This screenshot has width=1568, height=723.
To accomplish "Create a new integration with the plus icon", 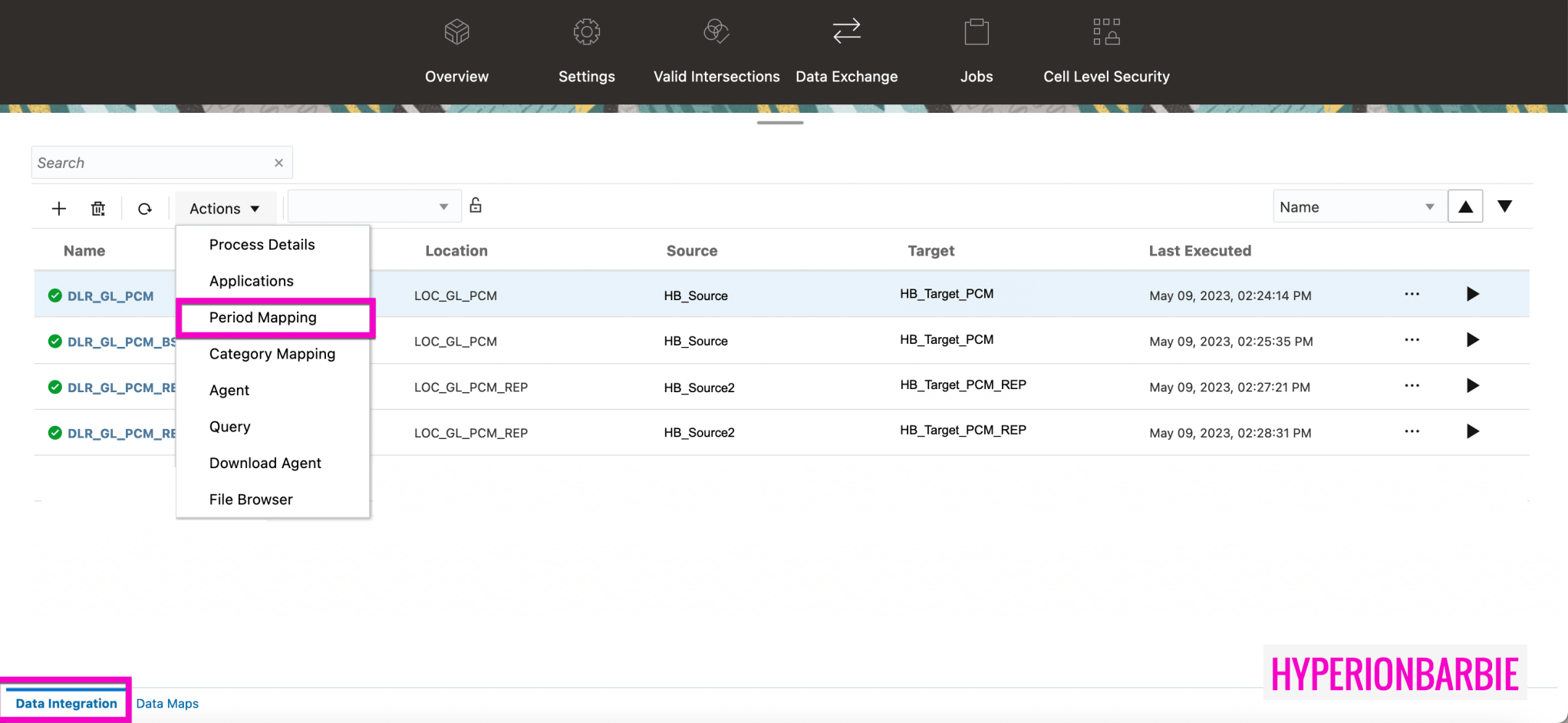I will (x=58, y=207).
